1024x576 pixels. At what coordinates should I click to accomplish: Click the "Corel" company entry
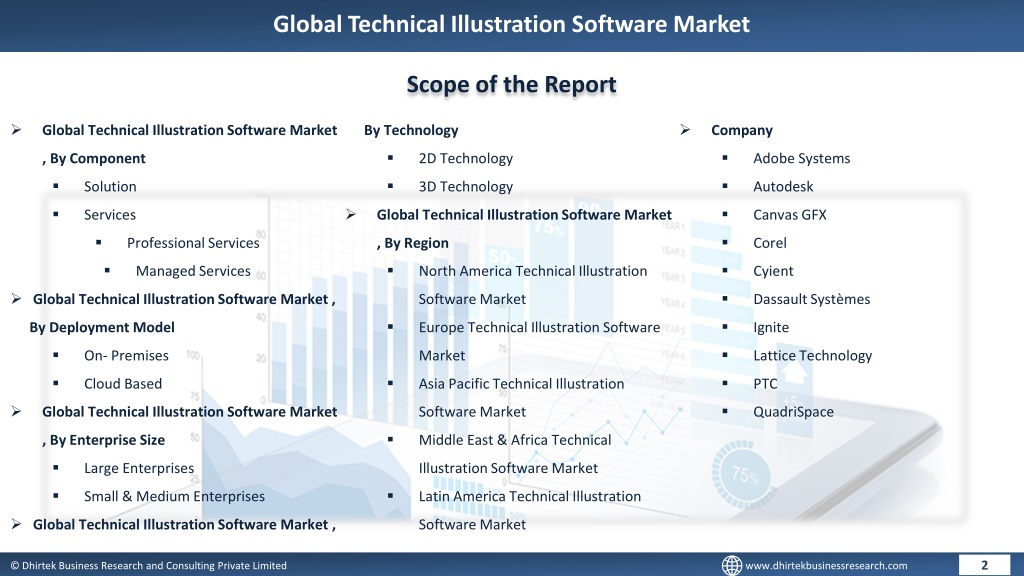tap(770, 243)
